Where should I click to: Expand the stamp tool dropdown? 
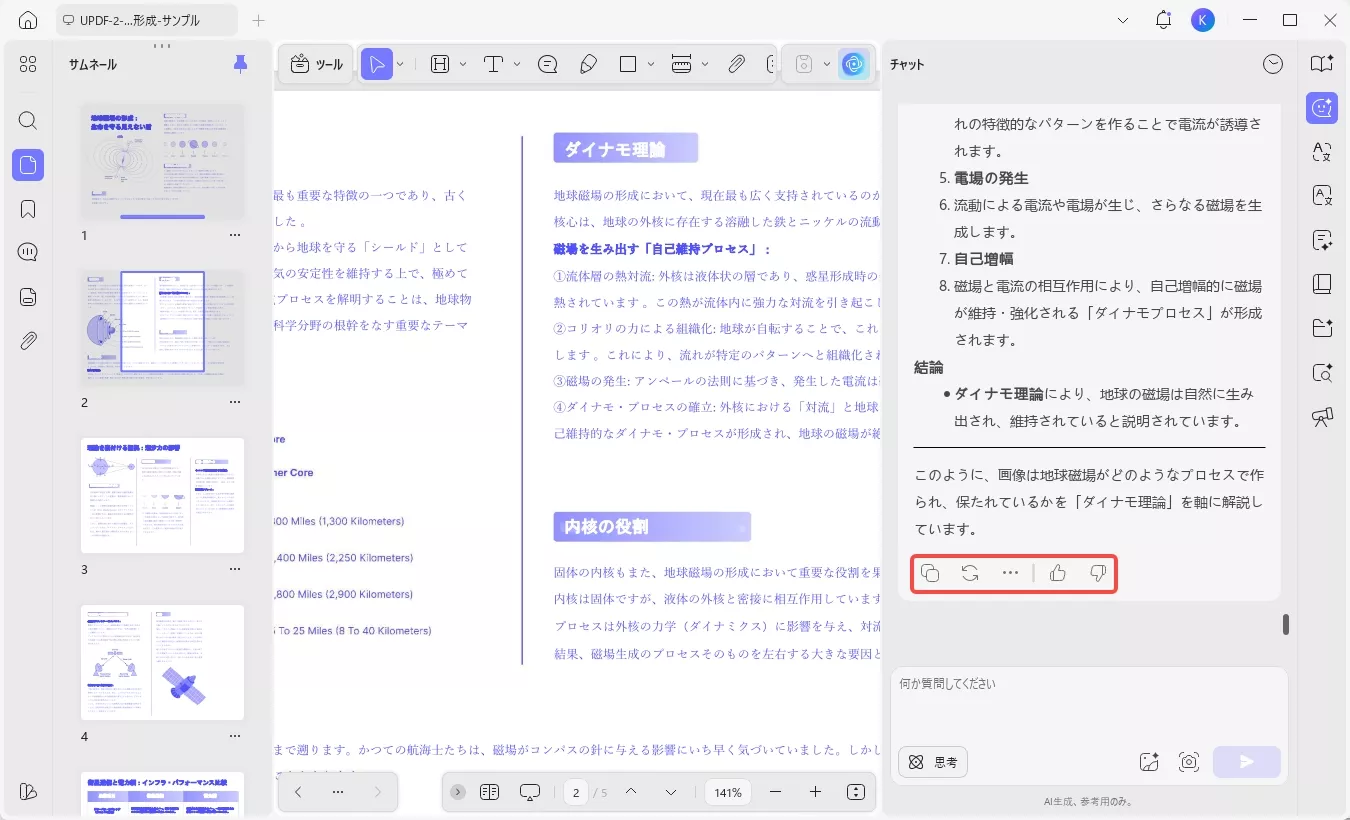[828, 64]
